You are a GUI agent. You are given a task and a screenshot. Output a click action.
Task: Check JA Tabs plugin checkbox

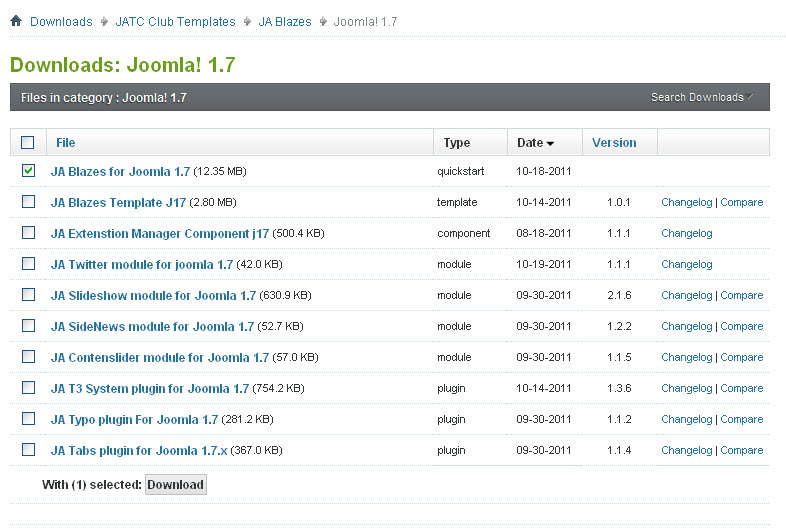[x=29, y=449]
